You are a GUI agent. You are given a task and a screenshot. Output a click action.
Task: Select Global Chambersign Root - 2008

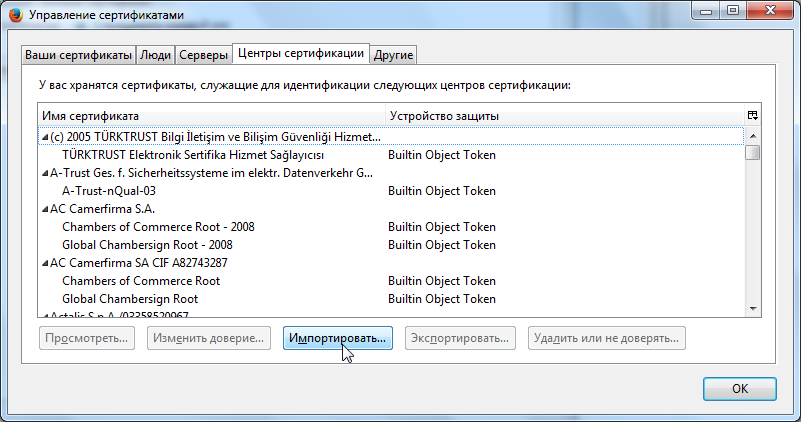click(x=147, y=245)
